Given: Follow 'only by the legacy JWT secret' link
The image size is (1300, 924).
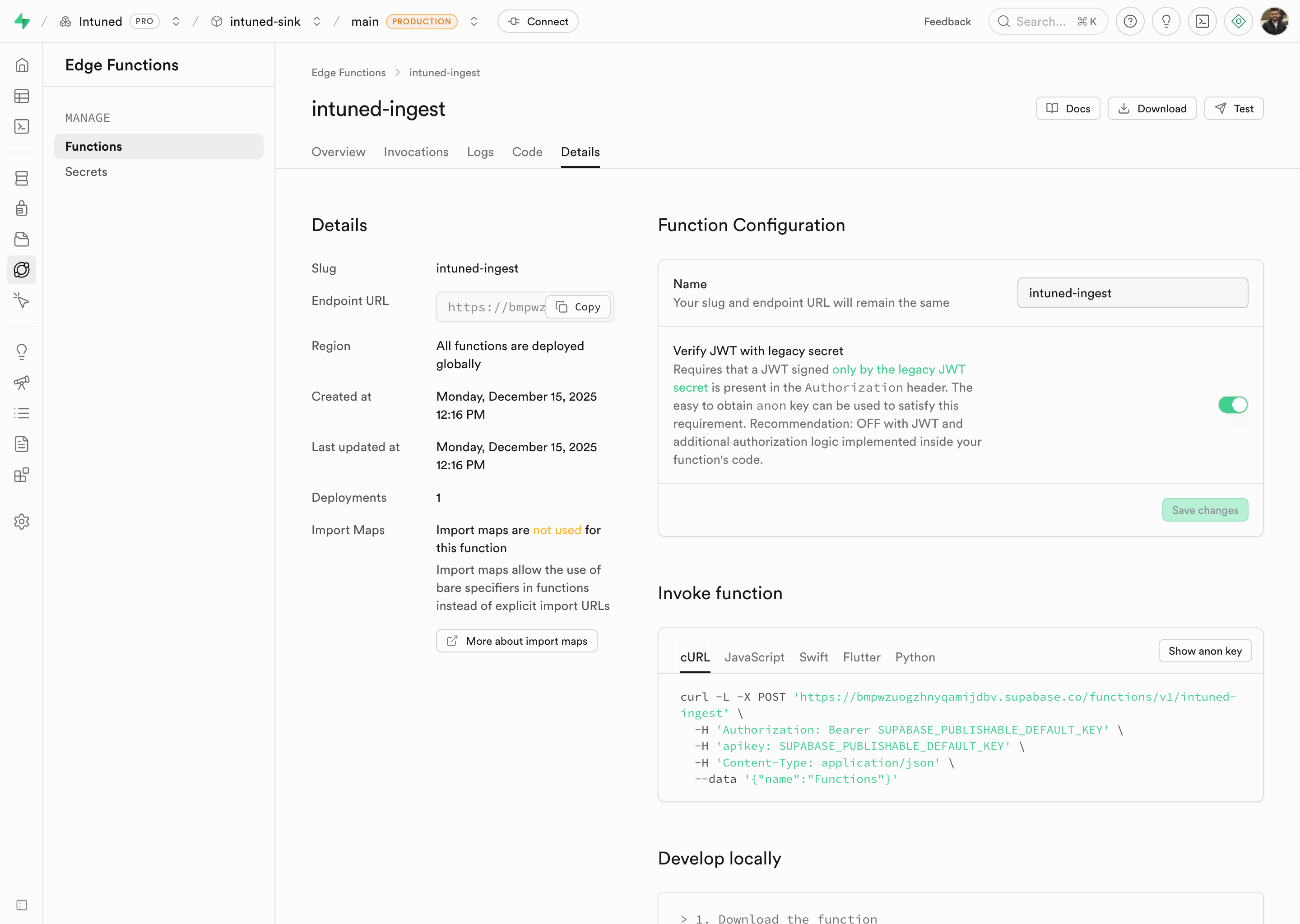Looking at the screenshot, I should pyautogui.click(x=898, y=369).
